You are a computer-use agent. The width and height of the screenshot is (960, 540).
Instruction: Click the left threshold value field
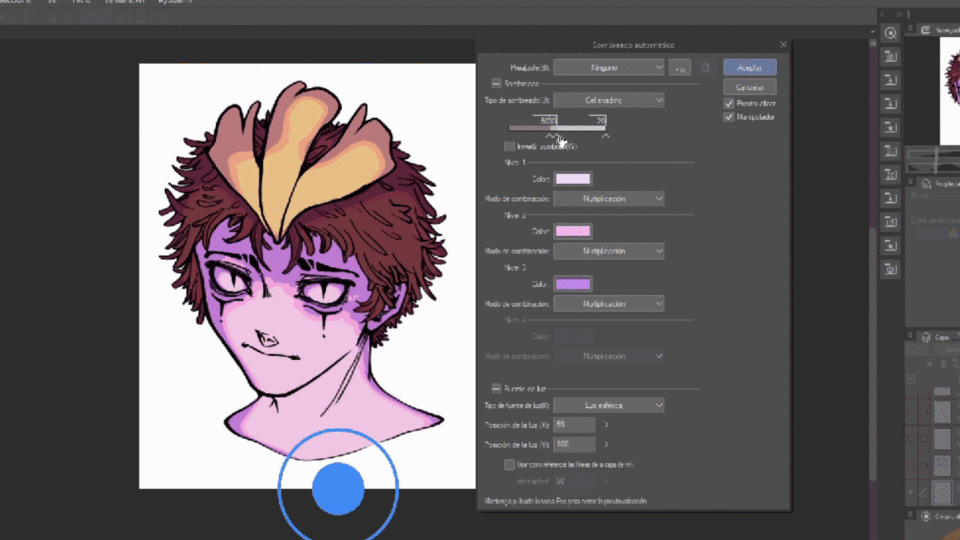tap(545, 119)
